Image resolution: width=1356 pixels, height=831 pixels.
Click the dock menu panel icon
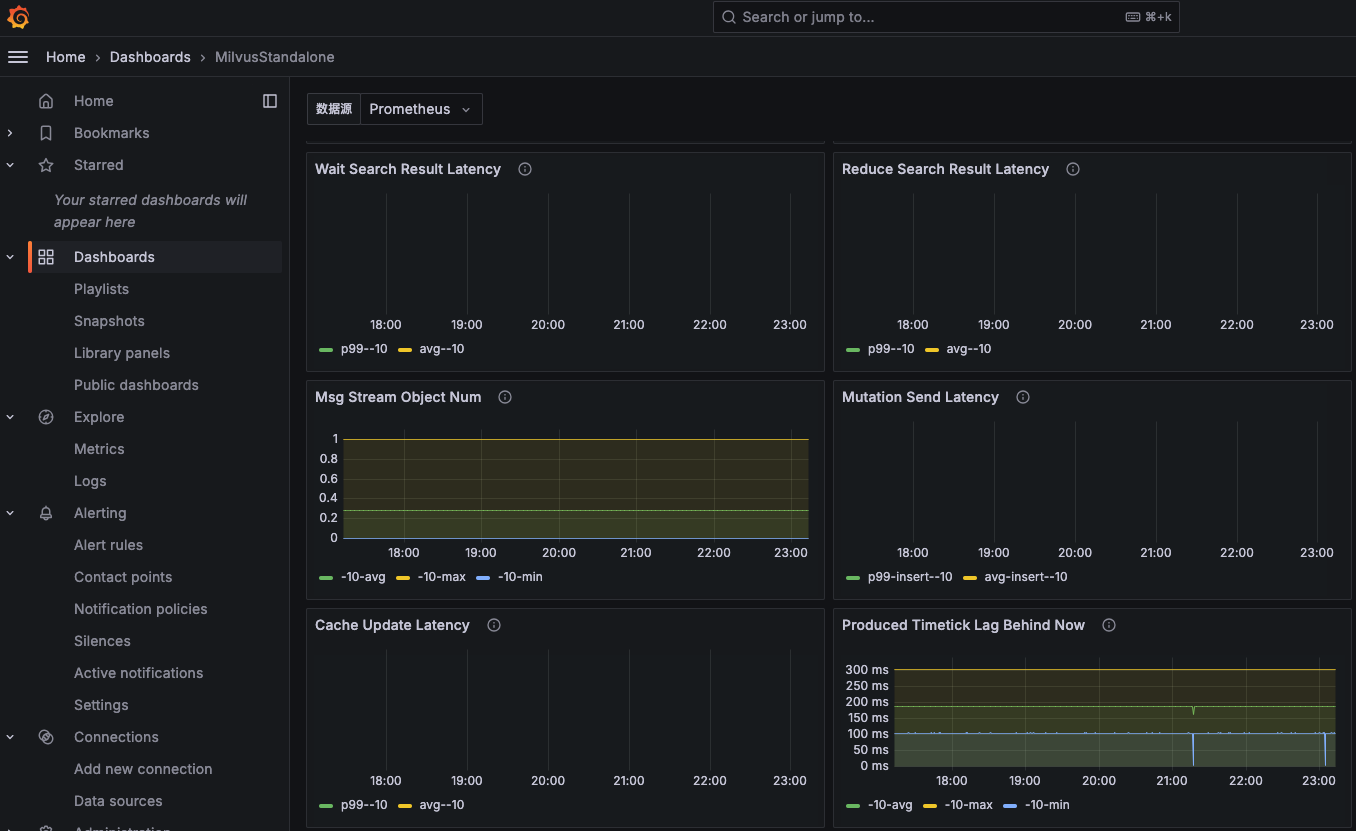pyautogui.click(x=270, y=101)
